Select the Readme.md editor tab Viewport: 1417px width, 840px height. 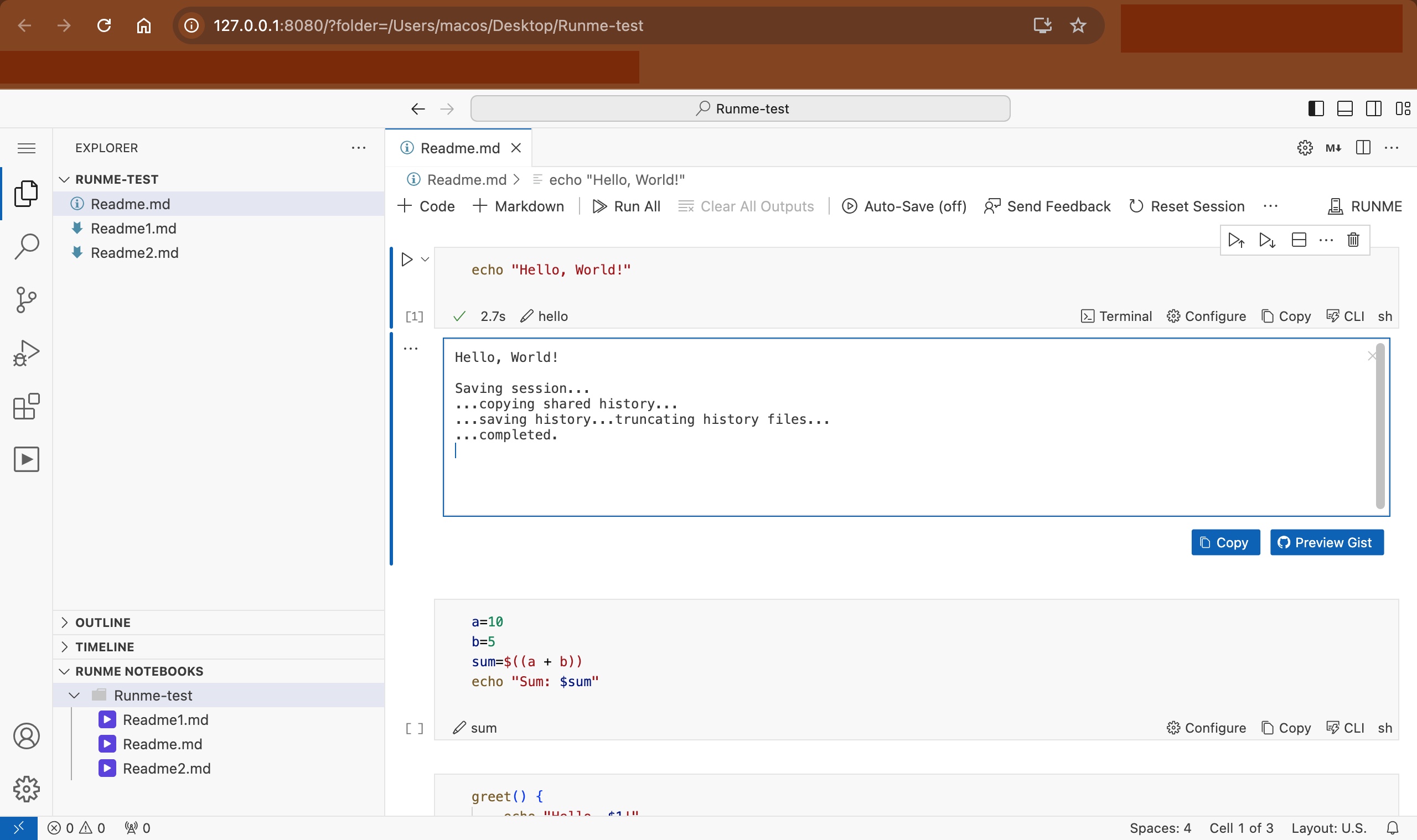(x=459, y=148)
